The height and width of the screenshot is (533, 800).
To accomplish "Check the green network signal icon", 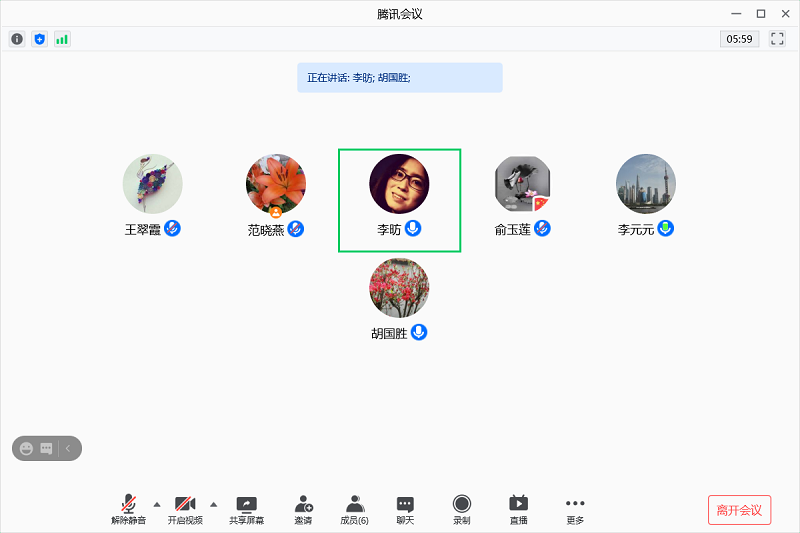I will pyautogui.click(x=62, y=39).
